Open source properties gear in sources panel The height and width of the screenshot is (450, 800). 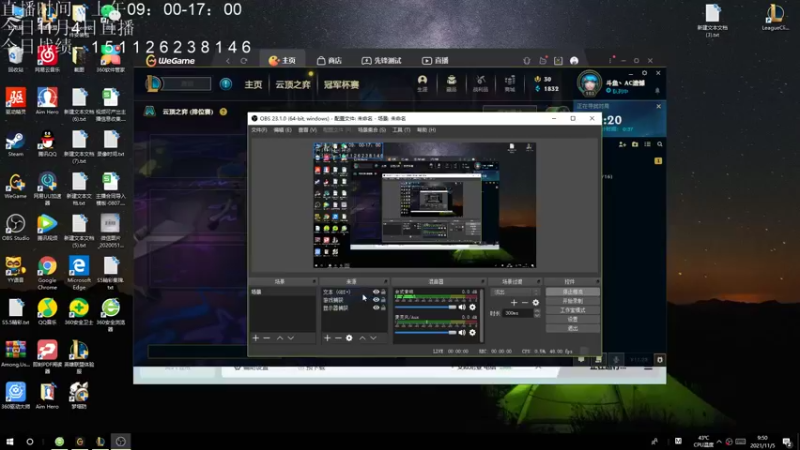point(349,338)
